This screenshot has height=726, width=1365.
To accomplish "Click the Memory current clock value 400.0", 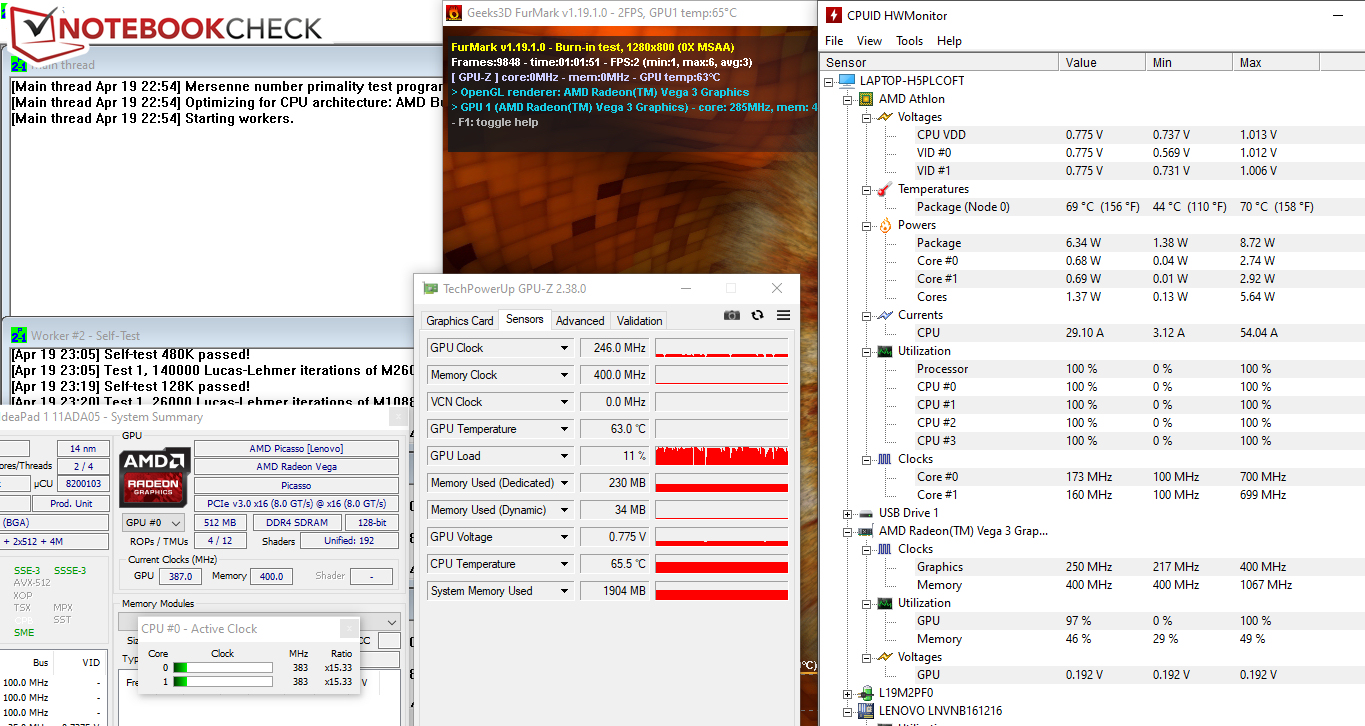I will point(271,576).
